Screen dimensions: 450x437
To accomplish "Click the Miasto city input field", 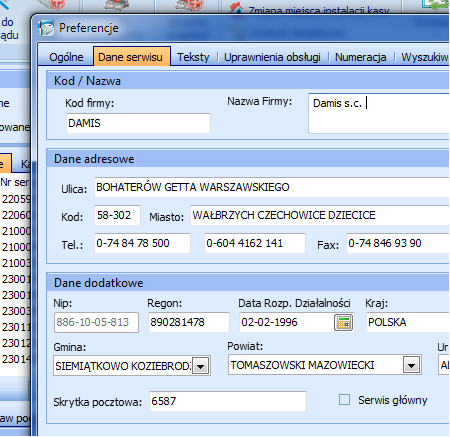I will coord(320,215).
